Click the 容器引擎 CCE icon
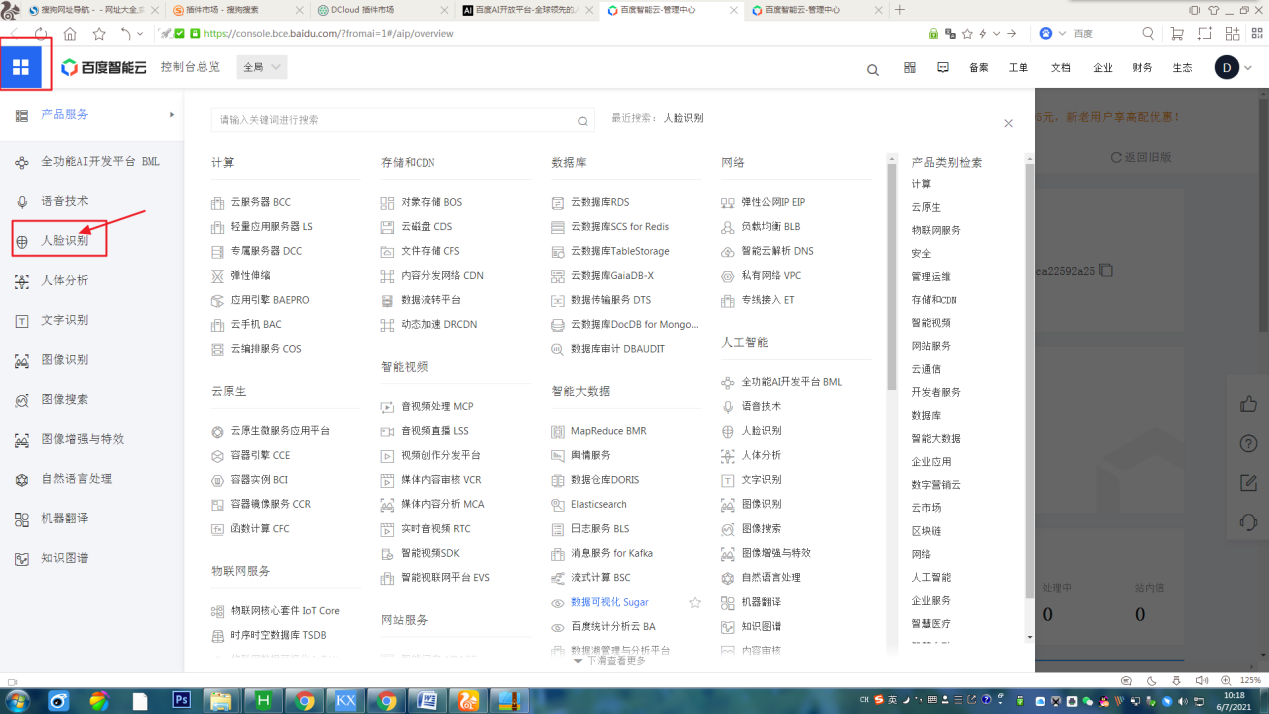The height and width of the screenshot is (714, 1269). point(218,456)
